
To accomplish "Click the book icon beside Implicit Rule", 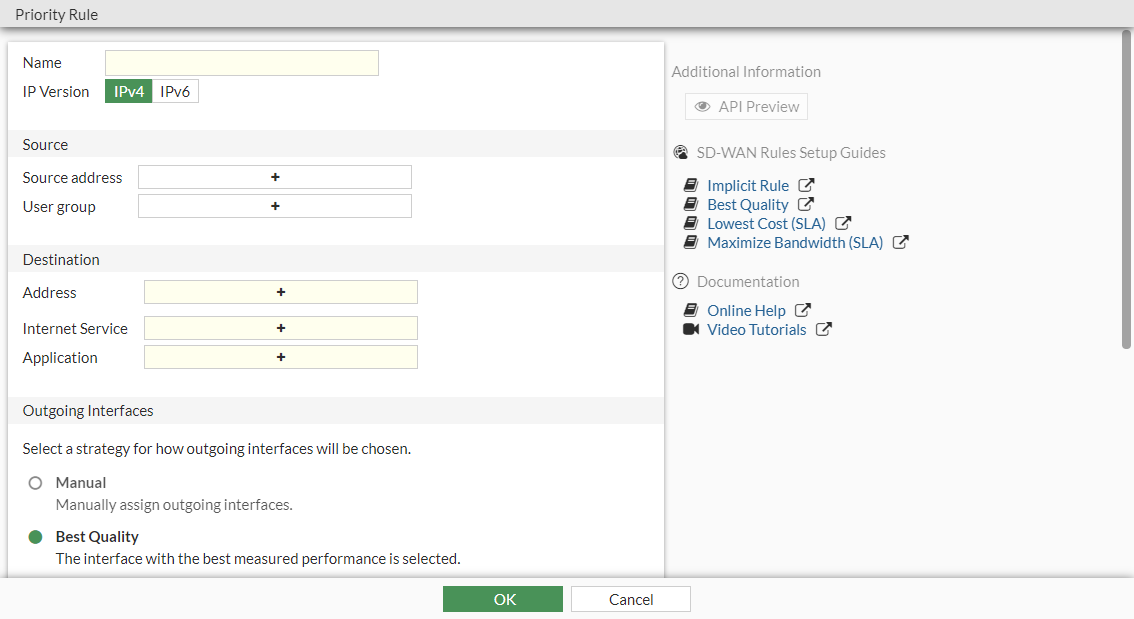I will pyautogui.click(x=691, y=186).
